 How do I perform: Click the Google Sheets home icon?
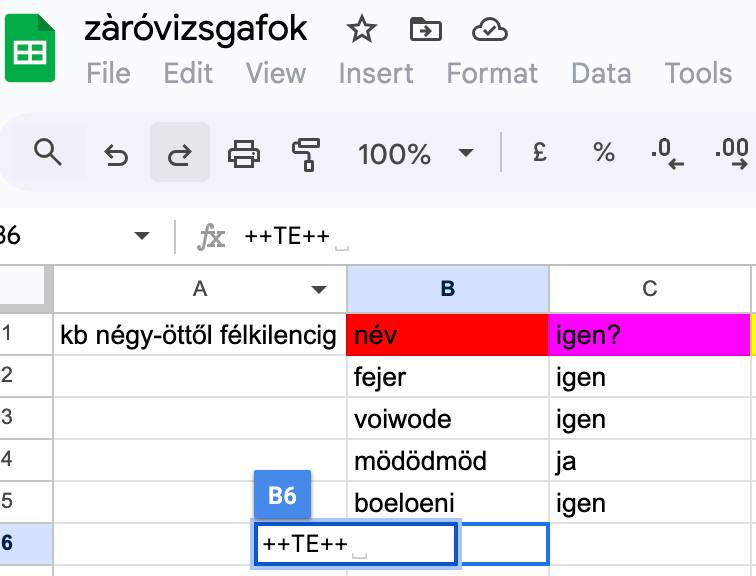pyautogui.click(x=30, y=48)
